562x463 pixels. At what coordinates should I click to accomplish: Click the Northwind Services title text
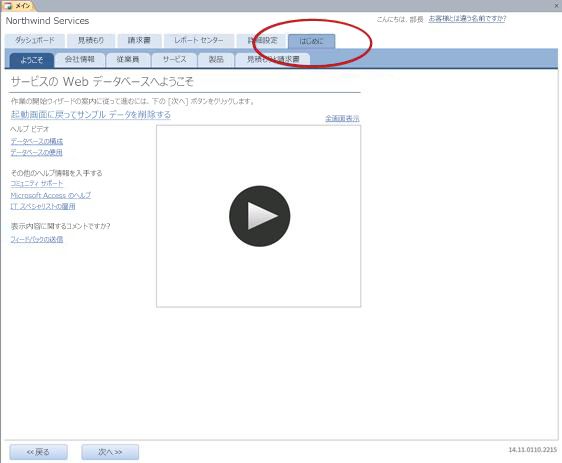point(47,21)
